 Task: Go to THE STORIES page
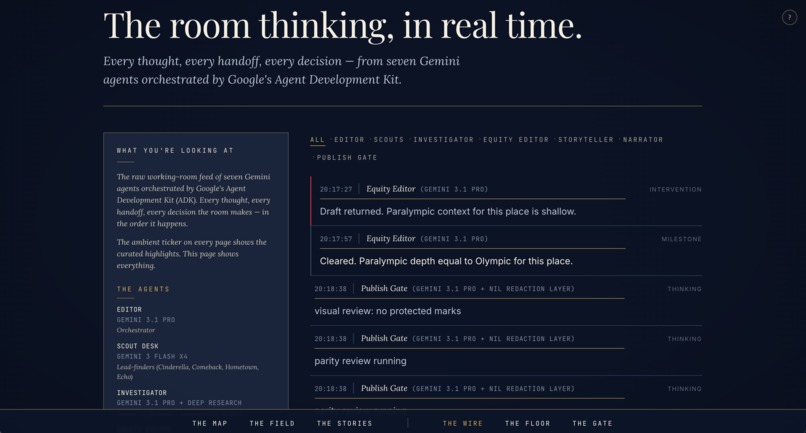[x=344, y=423]
